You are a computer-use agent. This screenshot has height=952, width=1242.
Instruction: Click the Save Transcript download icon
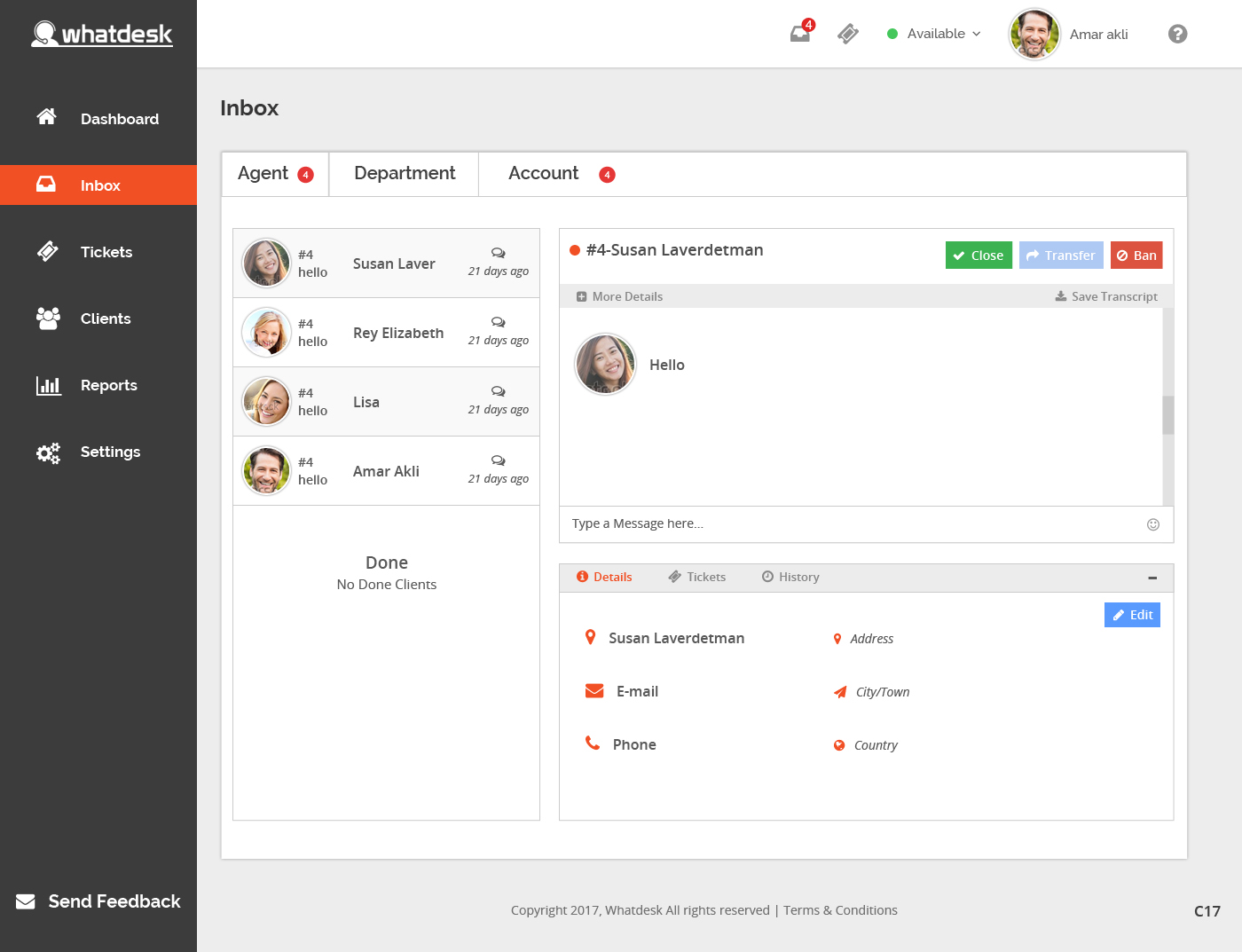tap(1059, 295)
